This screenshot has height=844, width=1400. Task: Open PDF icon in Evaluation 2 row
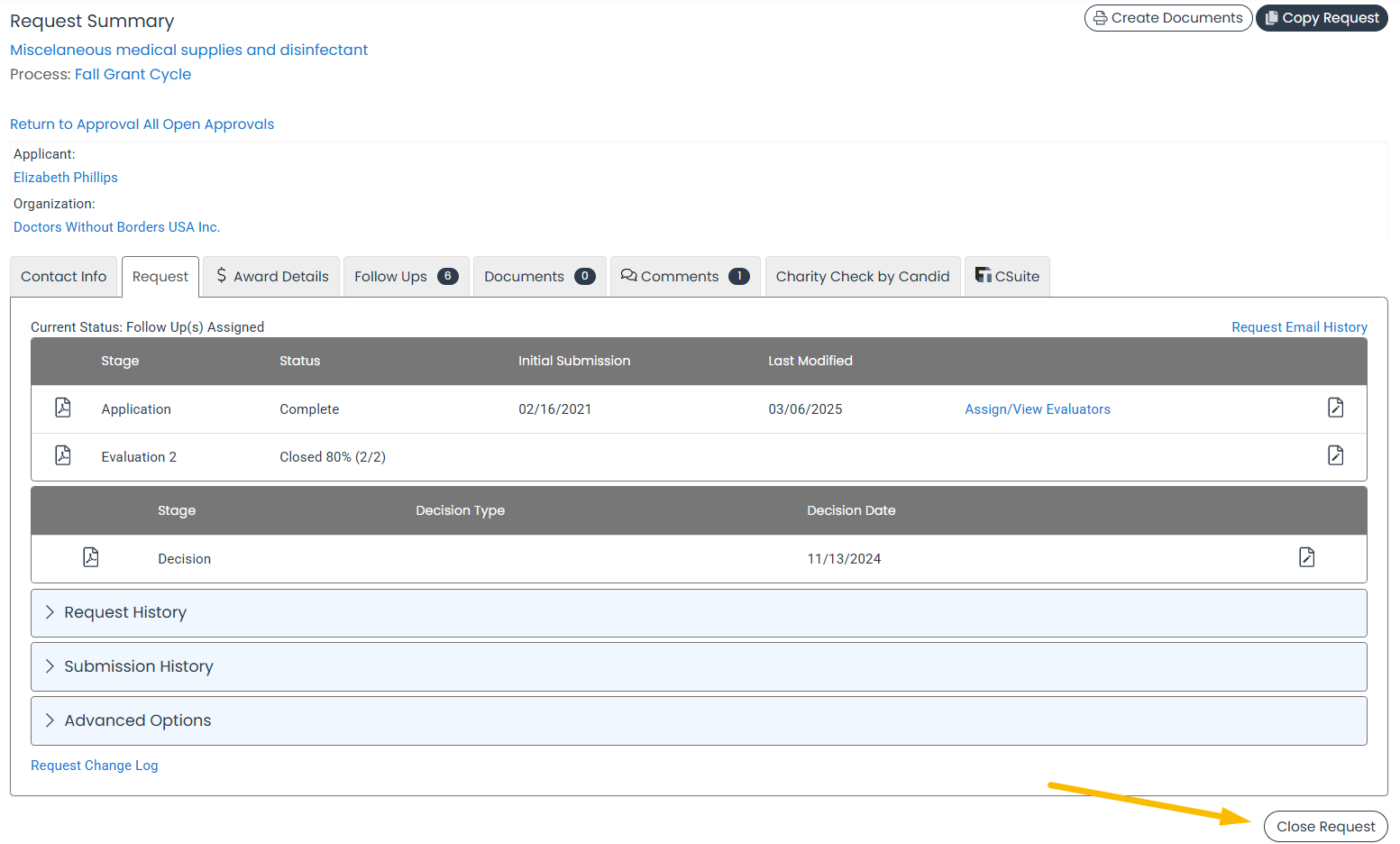tap(63, 455)
